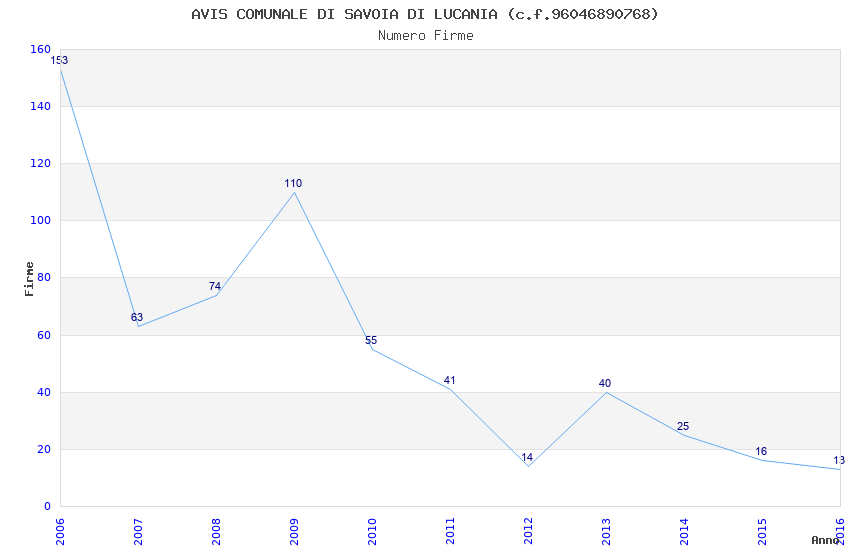Click the data label 13 for 2016
The width and height of the screenshot is (850, 550).
[839, 460]
